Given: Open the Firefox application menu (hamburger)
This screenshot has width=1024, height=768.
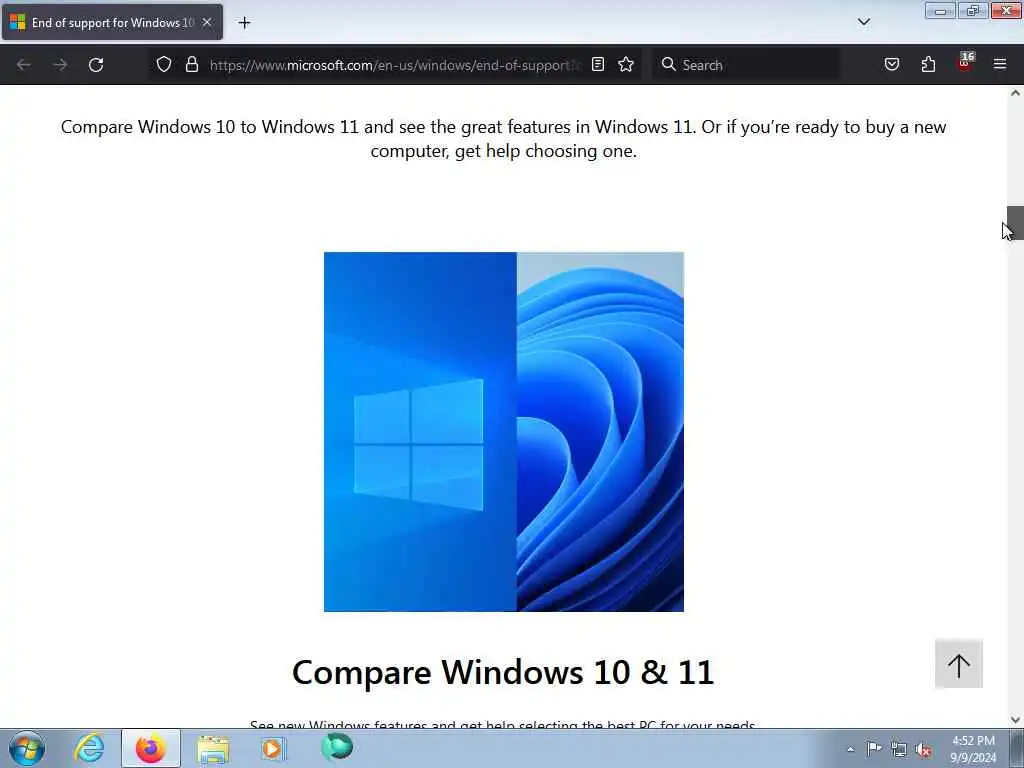Looking at the screenshot, I should click(1000, 64).
